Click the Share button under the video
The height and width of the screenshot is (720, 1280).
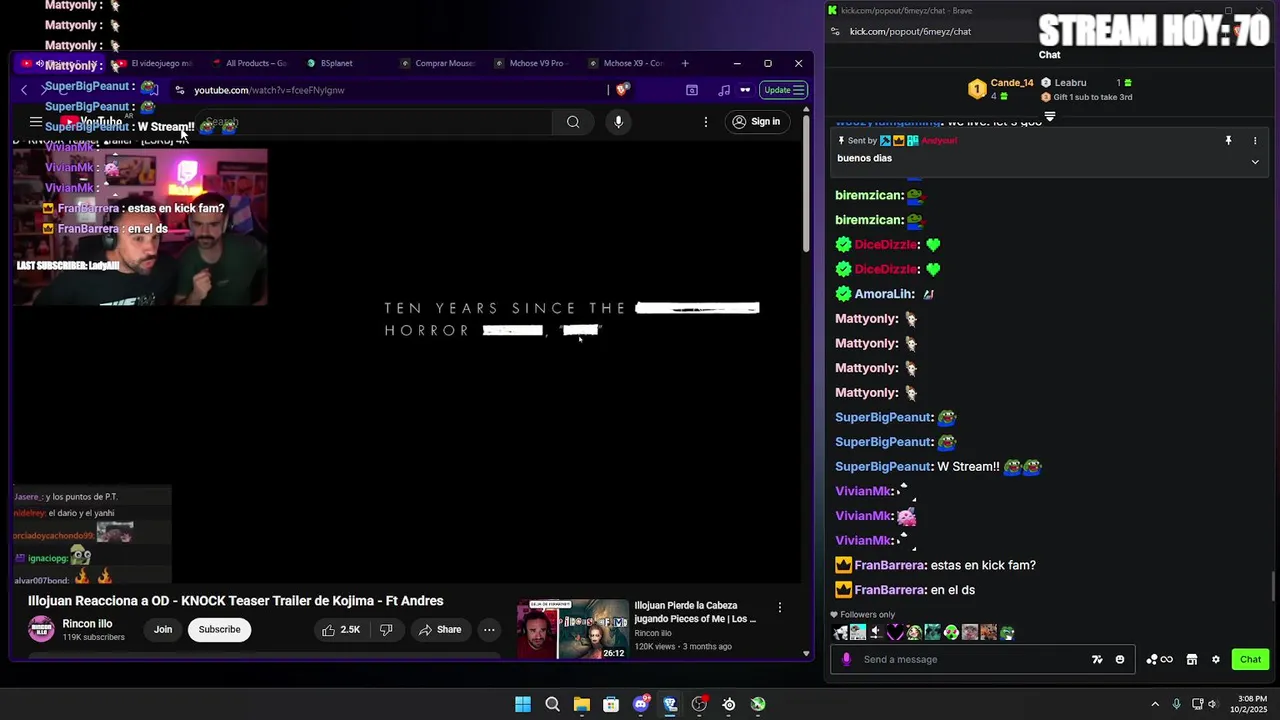point(440,630)
